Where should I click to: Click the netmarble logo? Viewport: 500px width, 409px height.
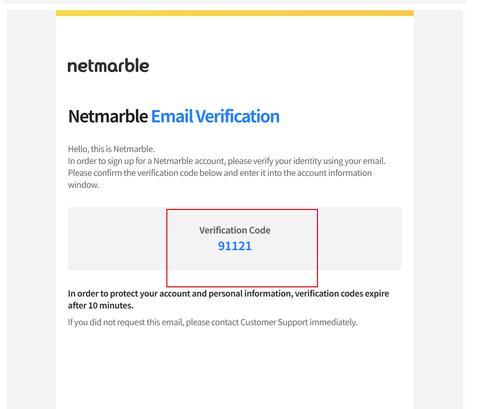coord(108,66)
